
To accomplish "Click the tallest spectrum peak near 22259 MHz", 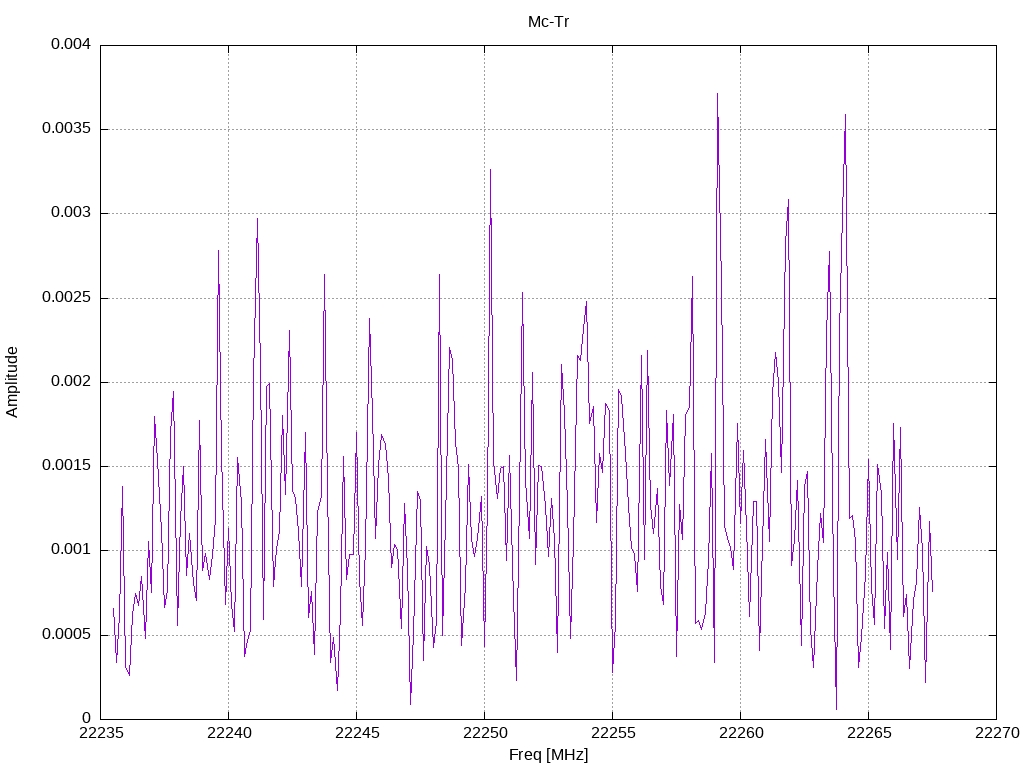I will (x=717, y=95).
